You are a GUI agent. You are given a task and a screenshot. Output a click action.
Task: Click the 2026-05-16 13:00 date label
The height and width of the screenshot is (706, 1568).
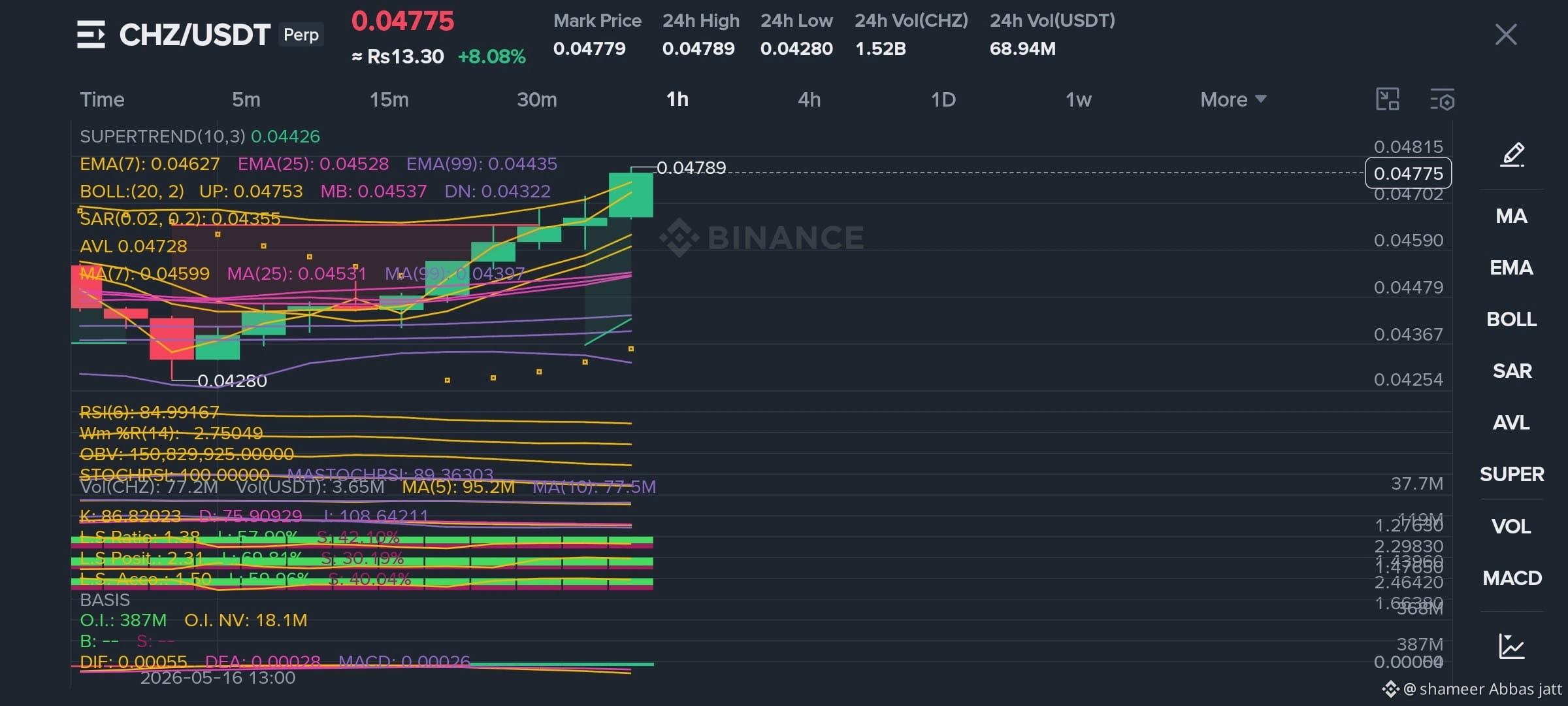pos(218,678)
